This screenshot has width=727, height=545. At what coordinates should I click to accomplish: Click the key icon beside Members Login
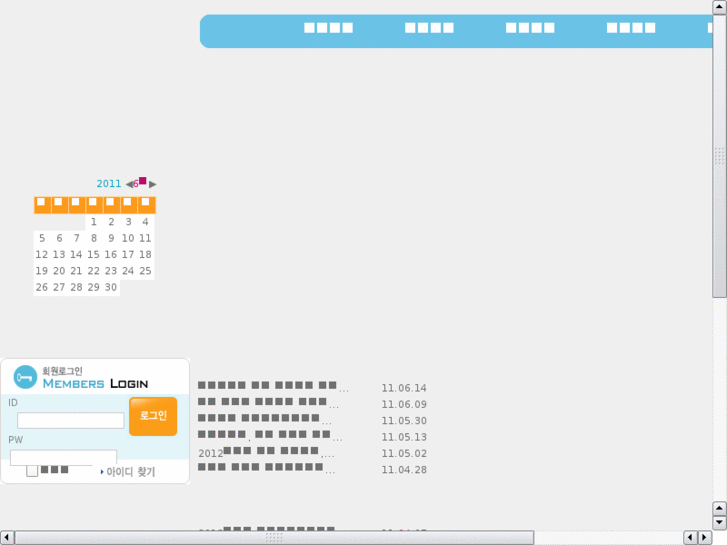pyautogui.click(x=25, y=377)
